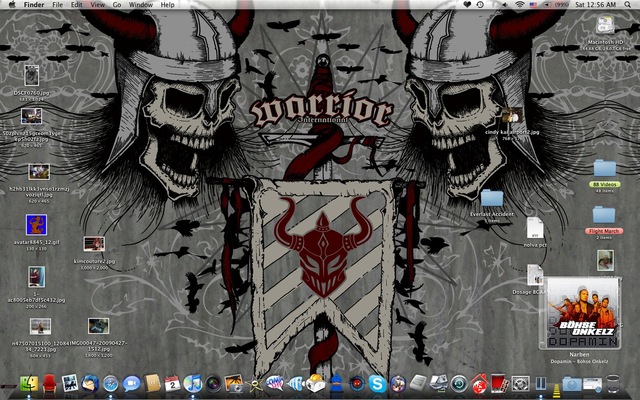Select the avatar8845_12.gif file
The width and height of the screenshot is (640, 400).
coord(36,225)
